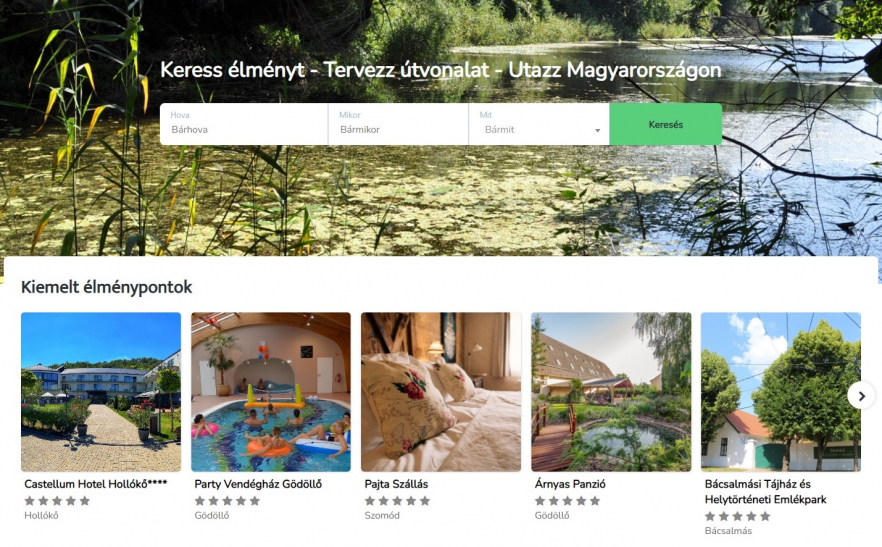Open Party Vendégház Gödöllő pool photo
The width and height of the screenshot is (882, 547).
271,392
